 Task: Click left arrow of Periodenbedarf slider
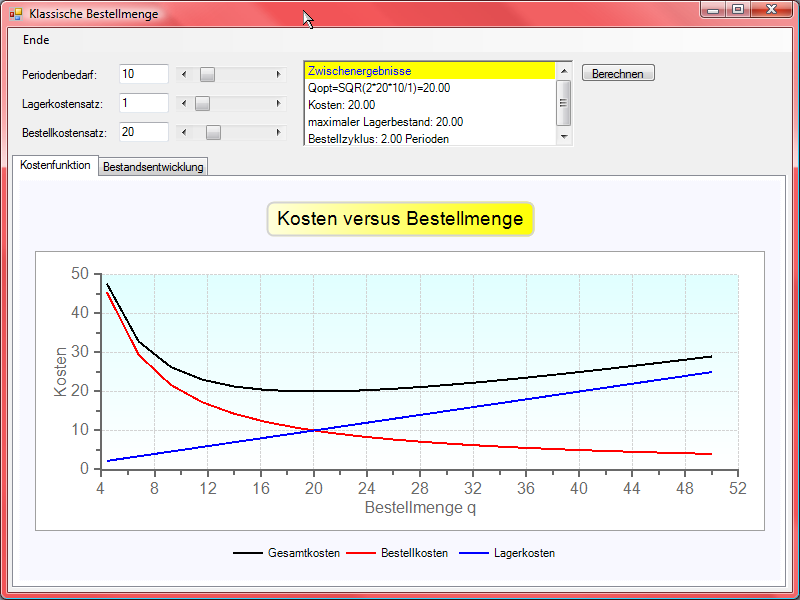182,74
